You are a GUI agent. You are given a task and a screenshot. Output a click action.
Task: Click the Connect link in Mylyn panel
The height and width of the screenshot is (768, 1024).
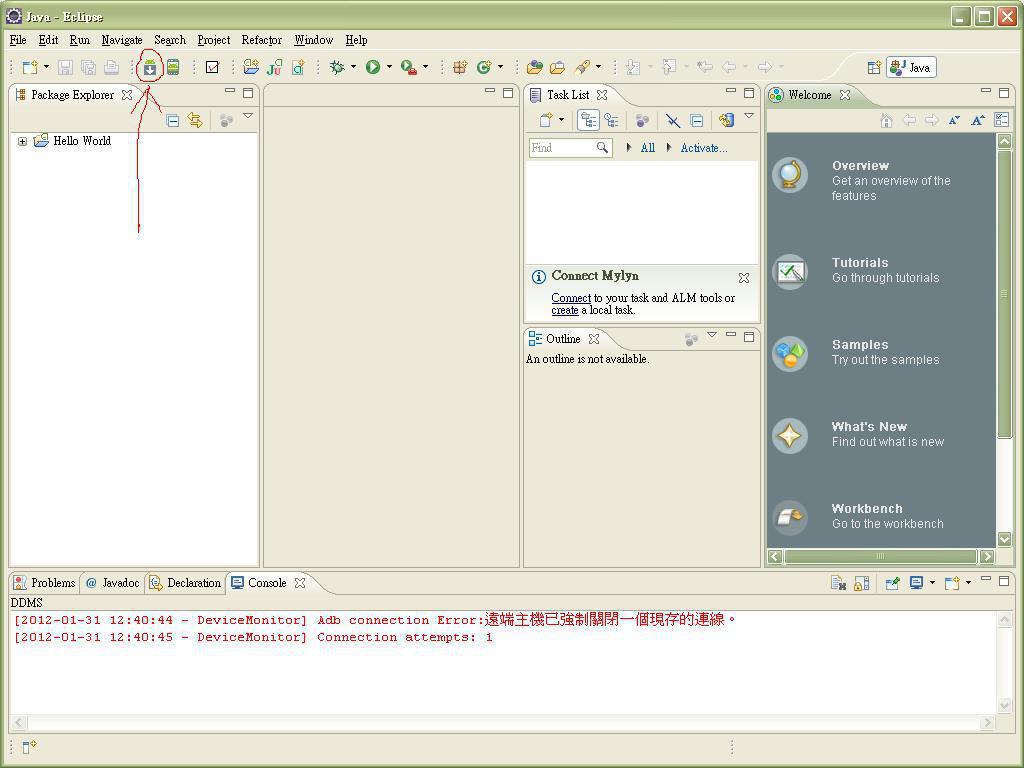click(570, 298)
